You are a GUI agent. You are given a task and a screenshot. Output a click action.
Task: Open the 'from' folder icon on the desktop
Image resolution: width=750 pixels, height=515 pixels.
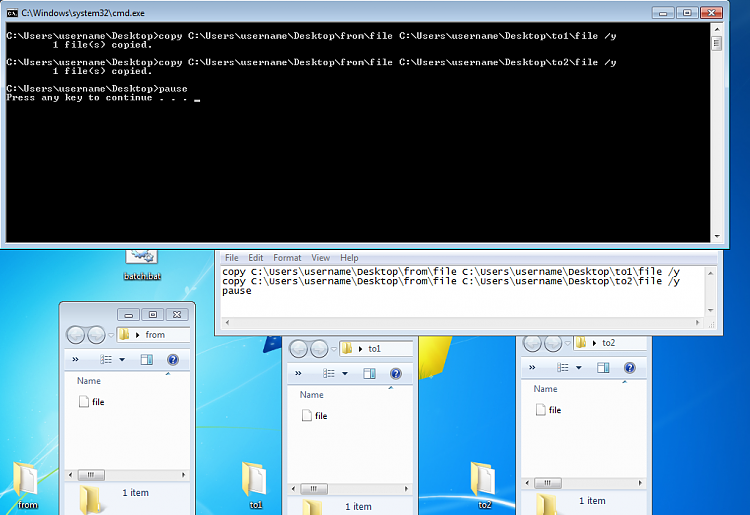26,485
